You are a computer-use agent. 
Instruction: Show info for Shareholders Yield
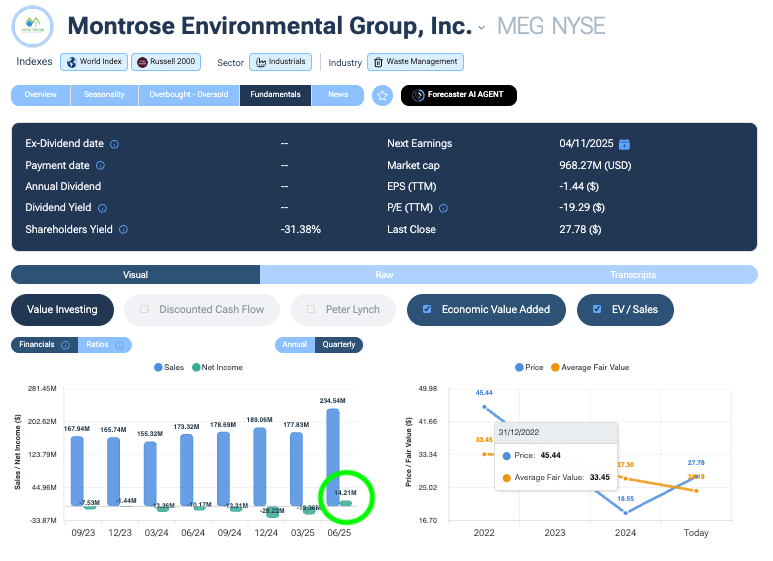point(123,229)
